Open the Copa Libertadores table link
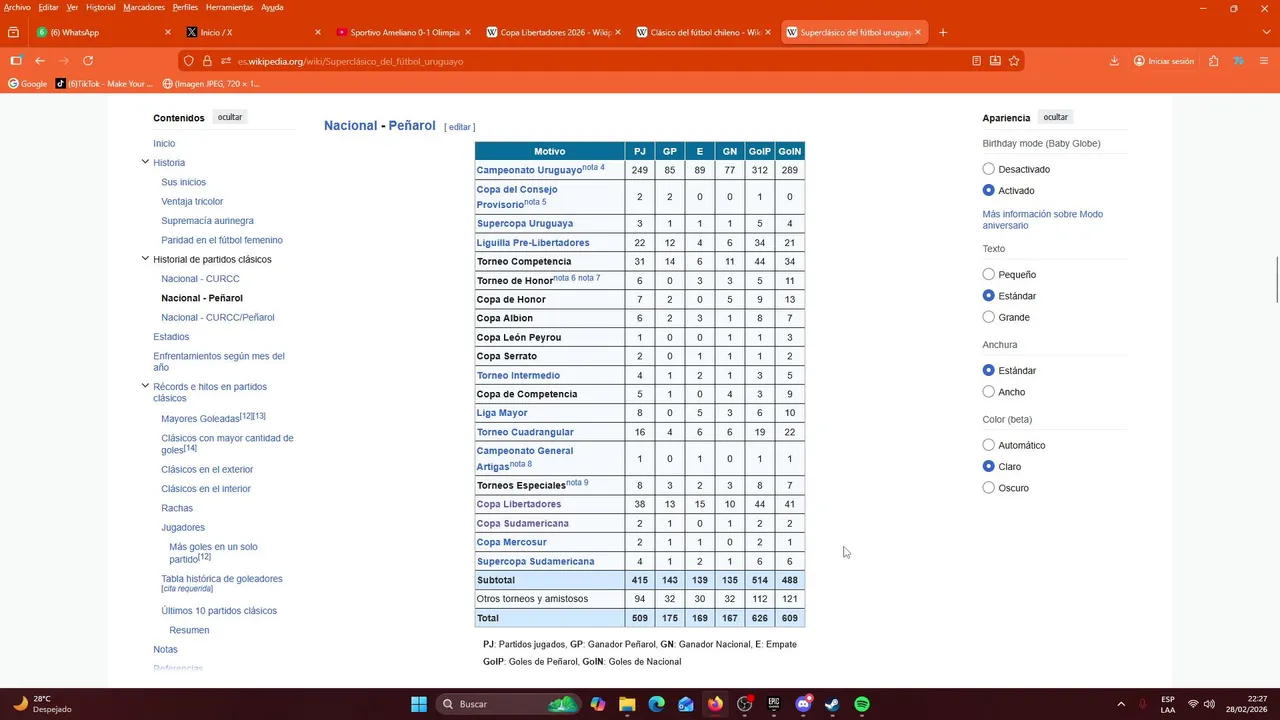This screenshot has height=720, width=1280. coord(519,504)
